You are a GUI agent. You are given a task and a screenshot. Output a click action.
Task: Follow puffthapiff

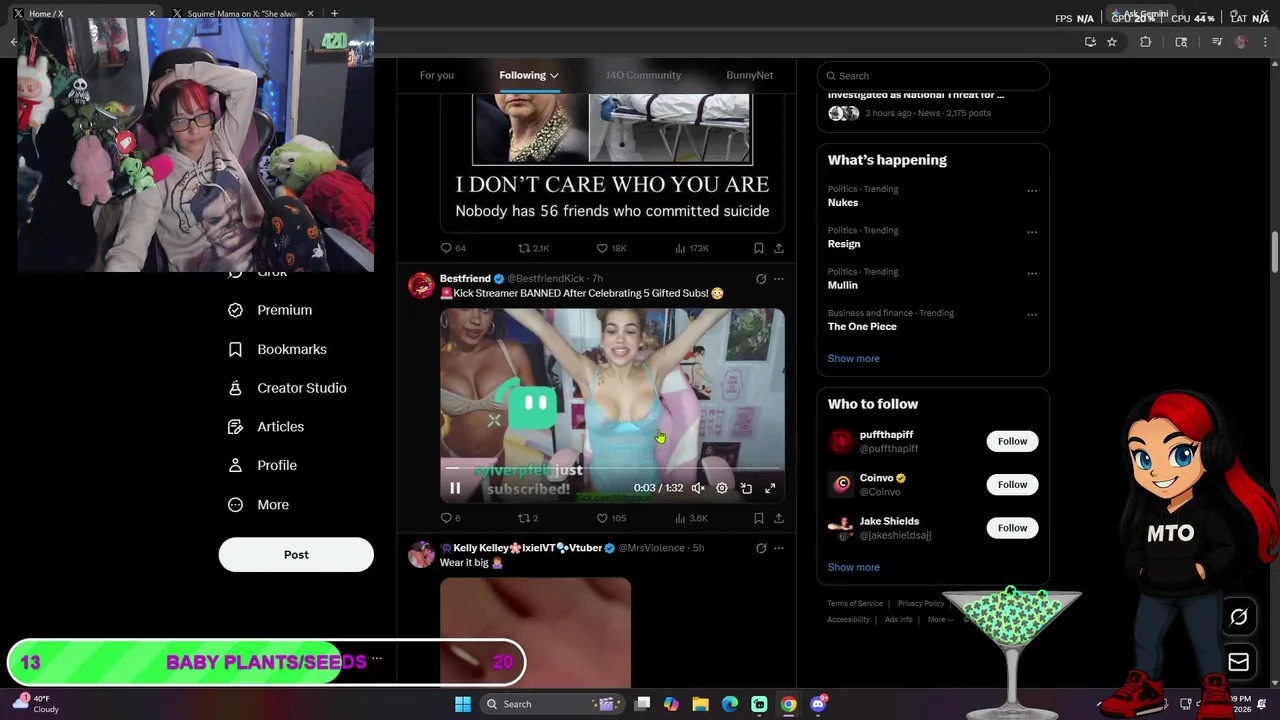pyautogui.click(x=1012, y=441)
